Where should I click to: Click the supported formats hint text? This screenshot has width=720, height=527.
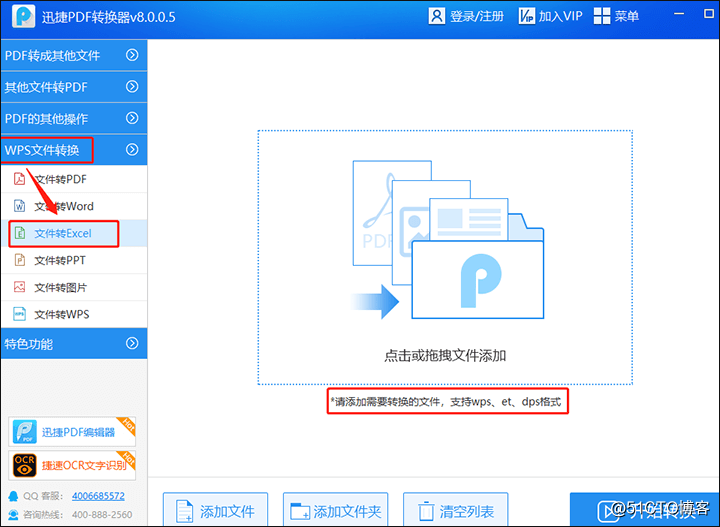(447, 402)
